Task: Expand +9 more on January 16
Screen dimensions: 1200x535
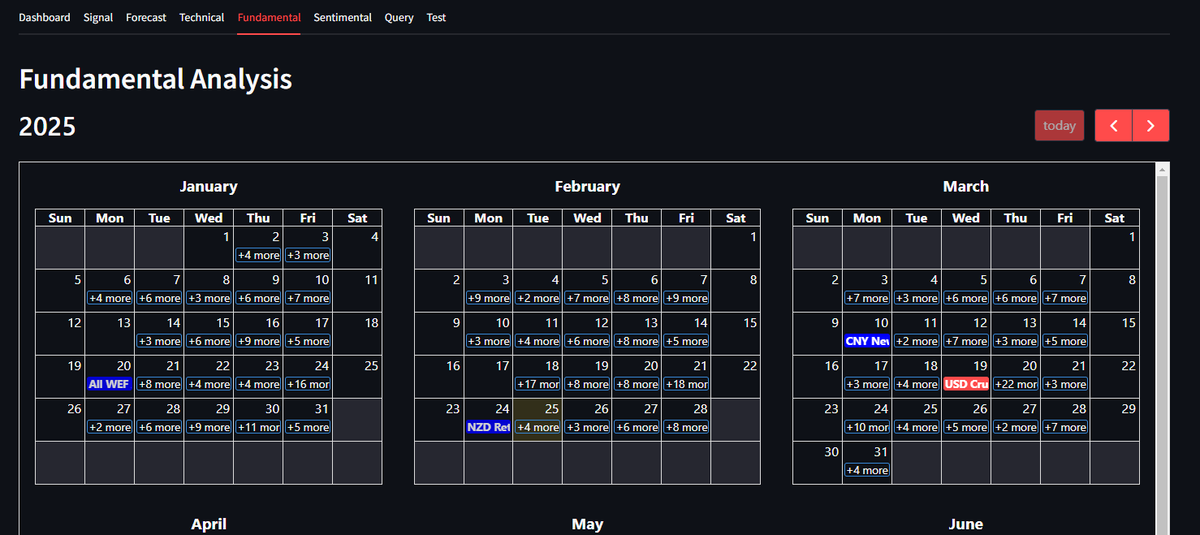Action: (258, 341)
